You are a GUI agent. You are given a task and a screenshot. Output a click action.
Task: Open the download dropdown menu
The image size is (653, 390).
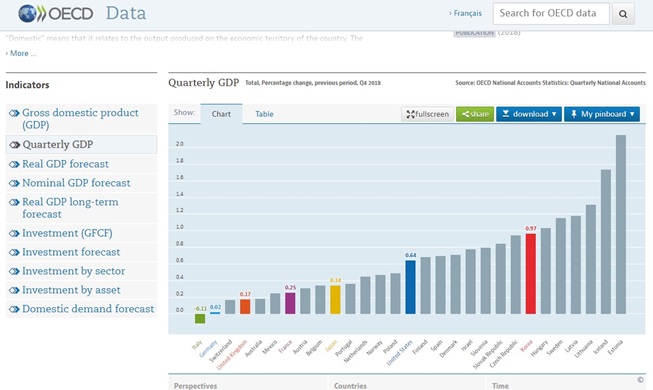529,114
